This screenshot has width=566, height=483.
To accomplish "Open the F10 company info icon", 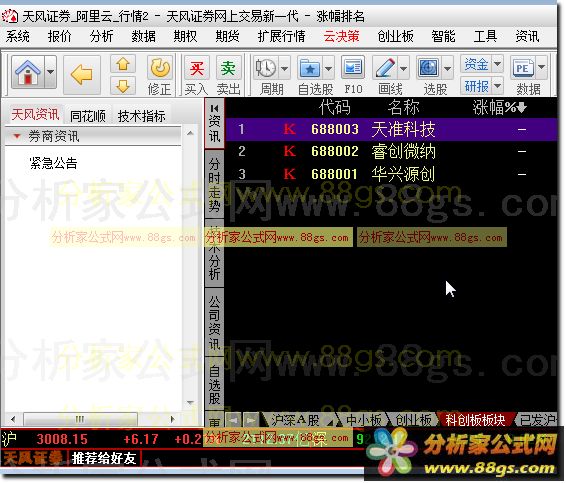I will click(353, 67).
